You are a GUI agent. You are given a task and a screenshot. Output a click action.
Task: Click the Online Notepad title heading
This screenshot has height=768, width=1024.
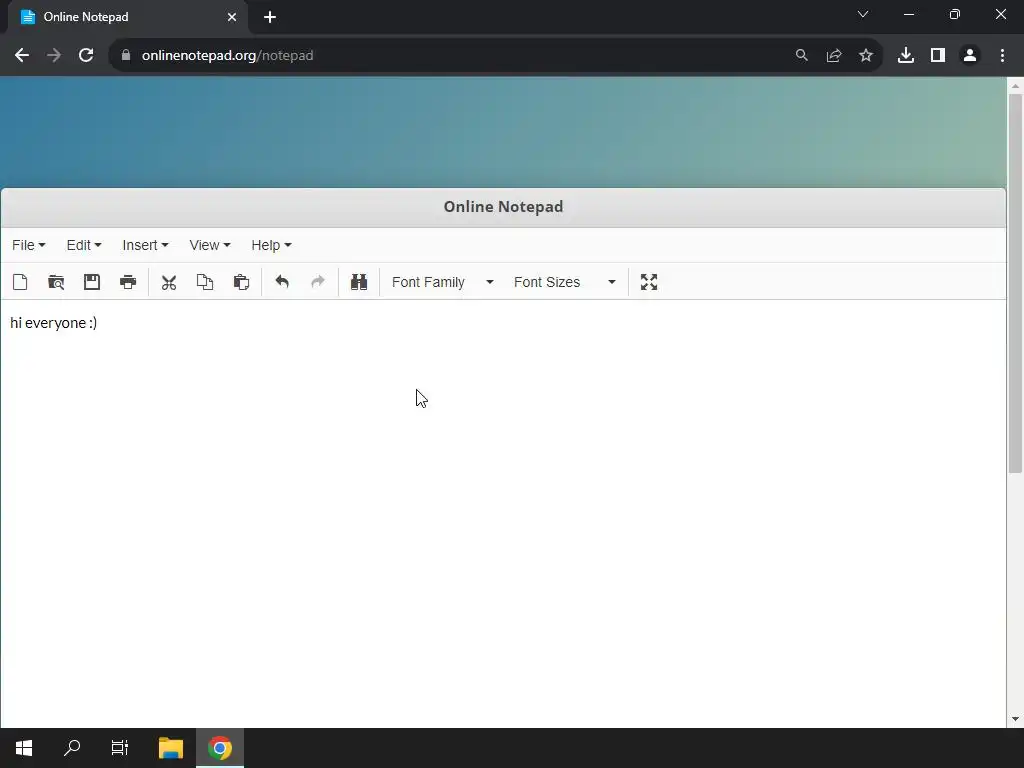point(504,207)
